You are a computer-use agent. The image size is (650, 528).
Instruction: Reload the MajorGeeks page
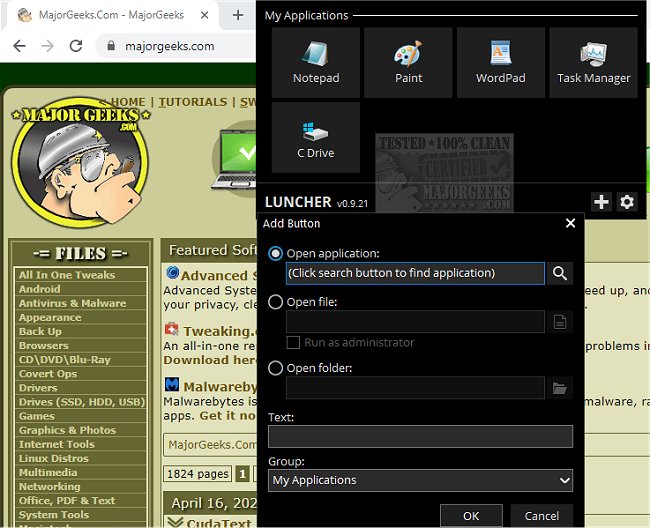(x=76, y=46)
